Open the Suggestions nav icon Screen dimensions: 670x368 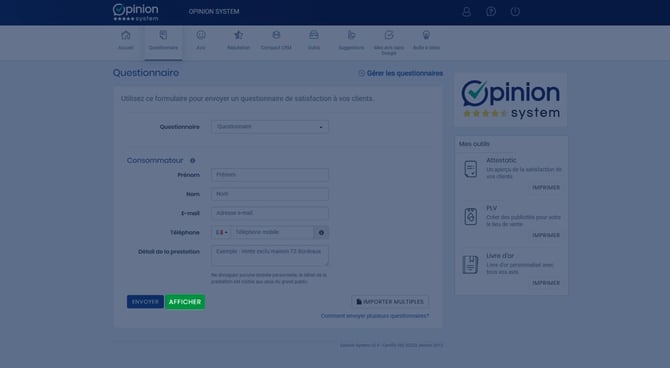tap(351, 35)
